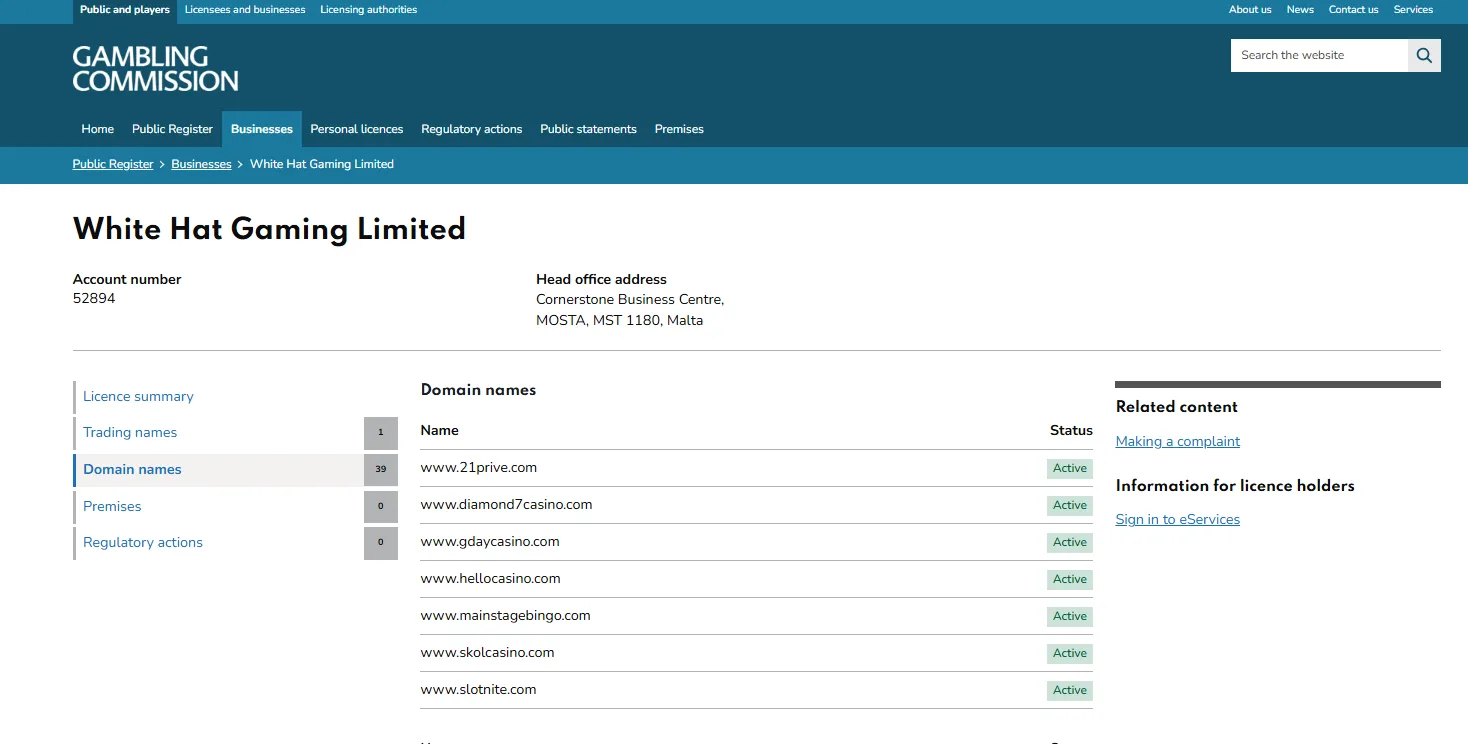Open Premises in main navigation
This screenshot has width=1468, height=744.
[679, 129]
